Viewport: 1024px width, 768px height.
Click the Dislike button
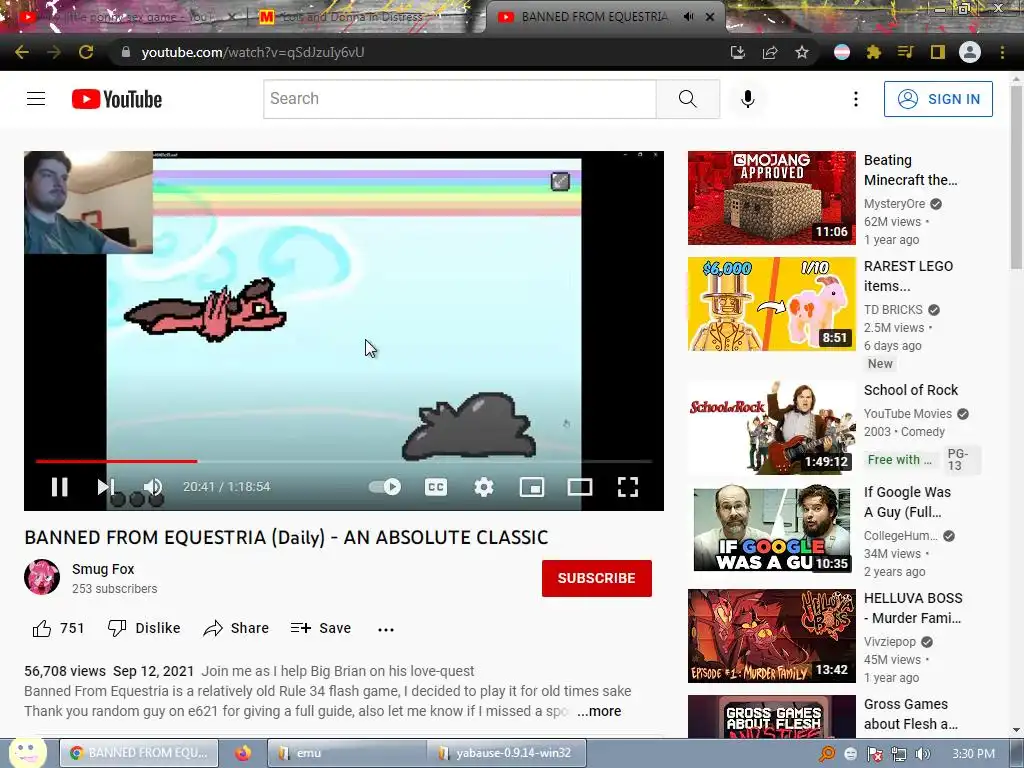[x=144, y=628]
